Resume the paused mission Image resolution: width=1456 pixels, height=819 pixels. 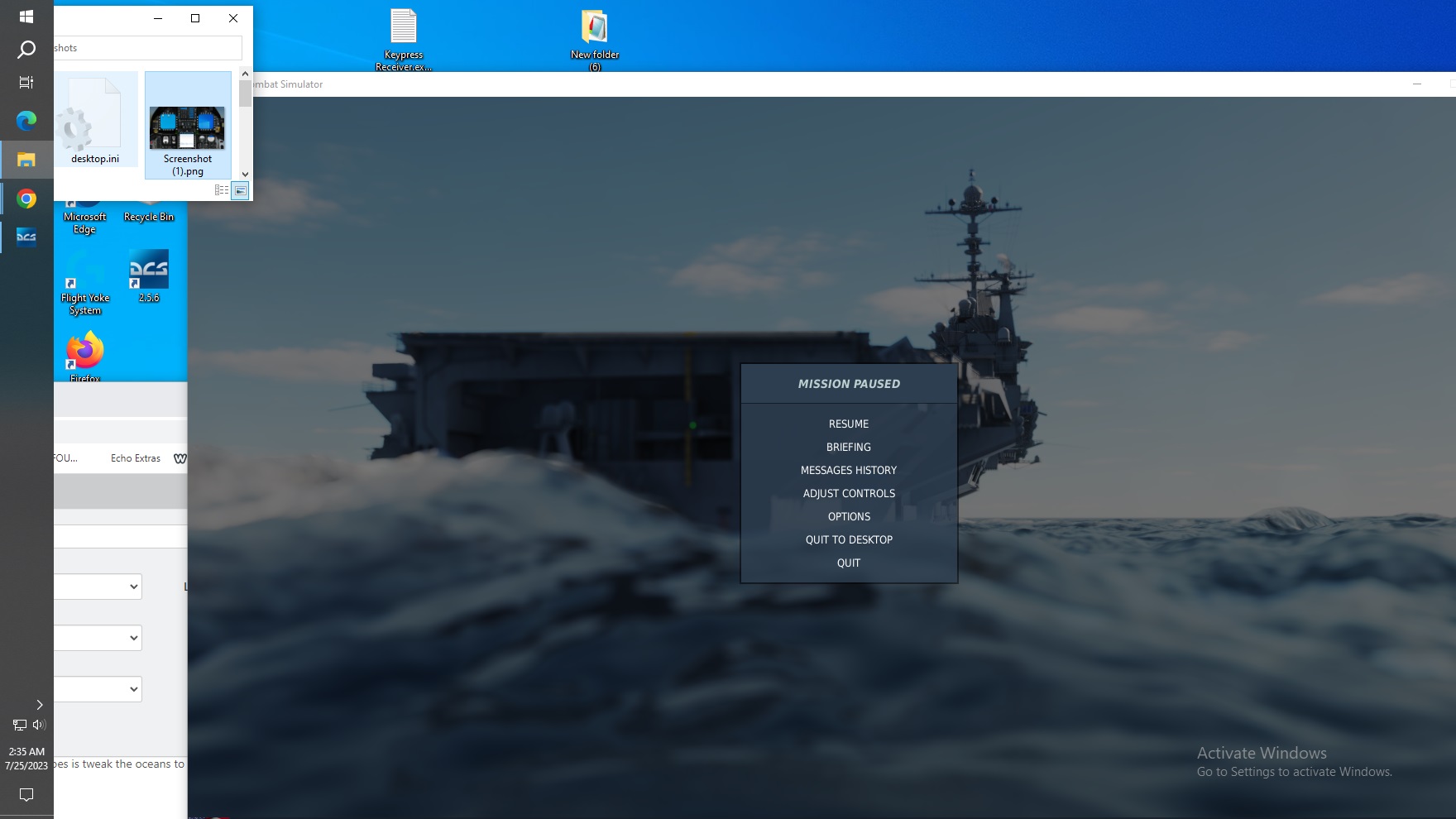point(849,424)
